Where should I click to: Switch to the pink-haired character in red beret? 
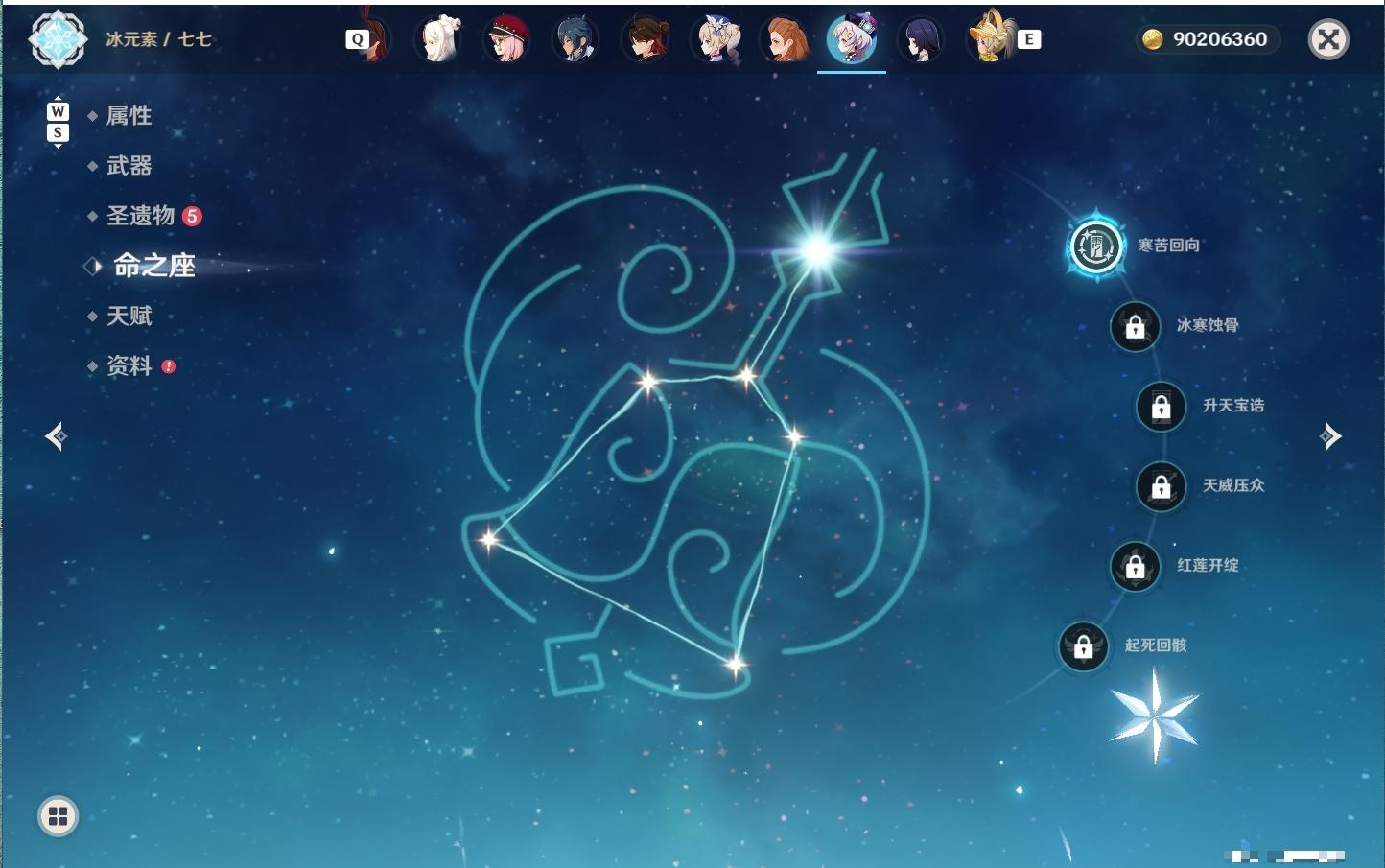coord(507,39)
